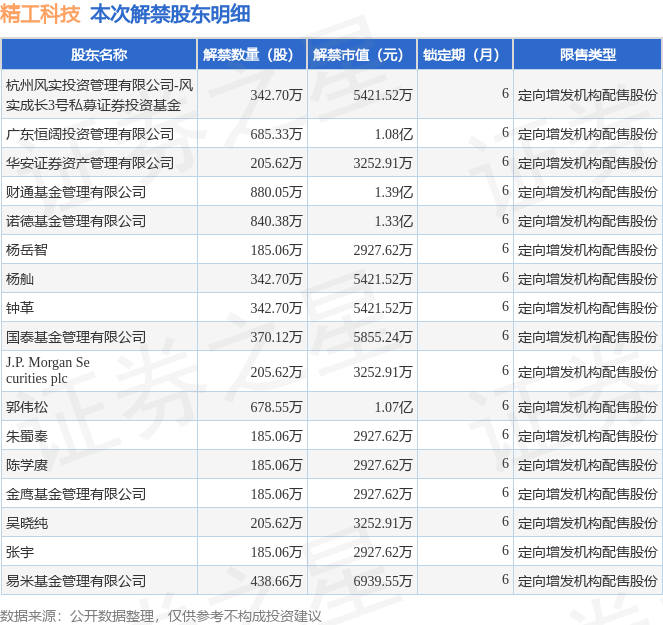Click the 370.12万 share quantity value
The width and height of the screenshot is (663, 625).
[x=277, y=337]
